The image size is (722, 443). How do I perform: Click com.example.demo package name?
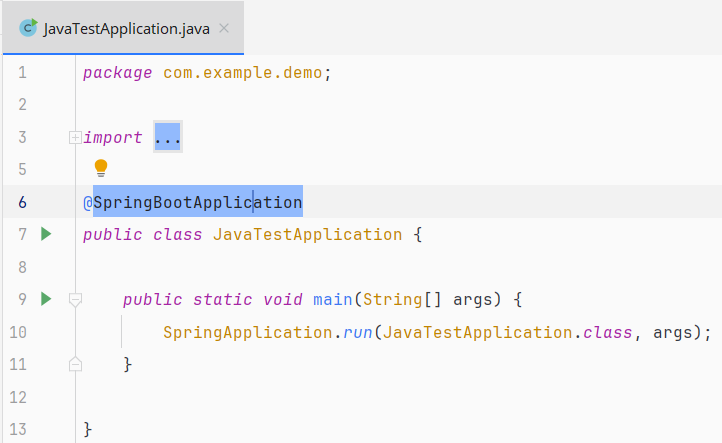coord(243,72)
